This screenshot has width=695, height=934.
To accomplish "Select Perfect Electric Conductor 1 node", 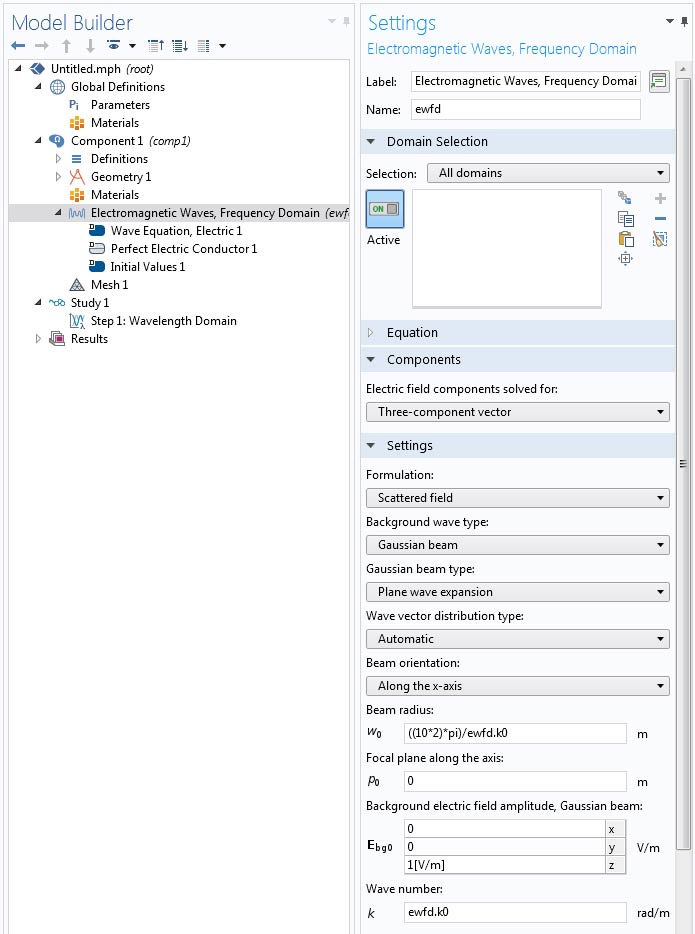I will 183,249.
